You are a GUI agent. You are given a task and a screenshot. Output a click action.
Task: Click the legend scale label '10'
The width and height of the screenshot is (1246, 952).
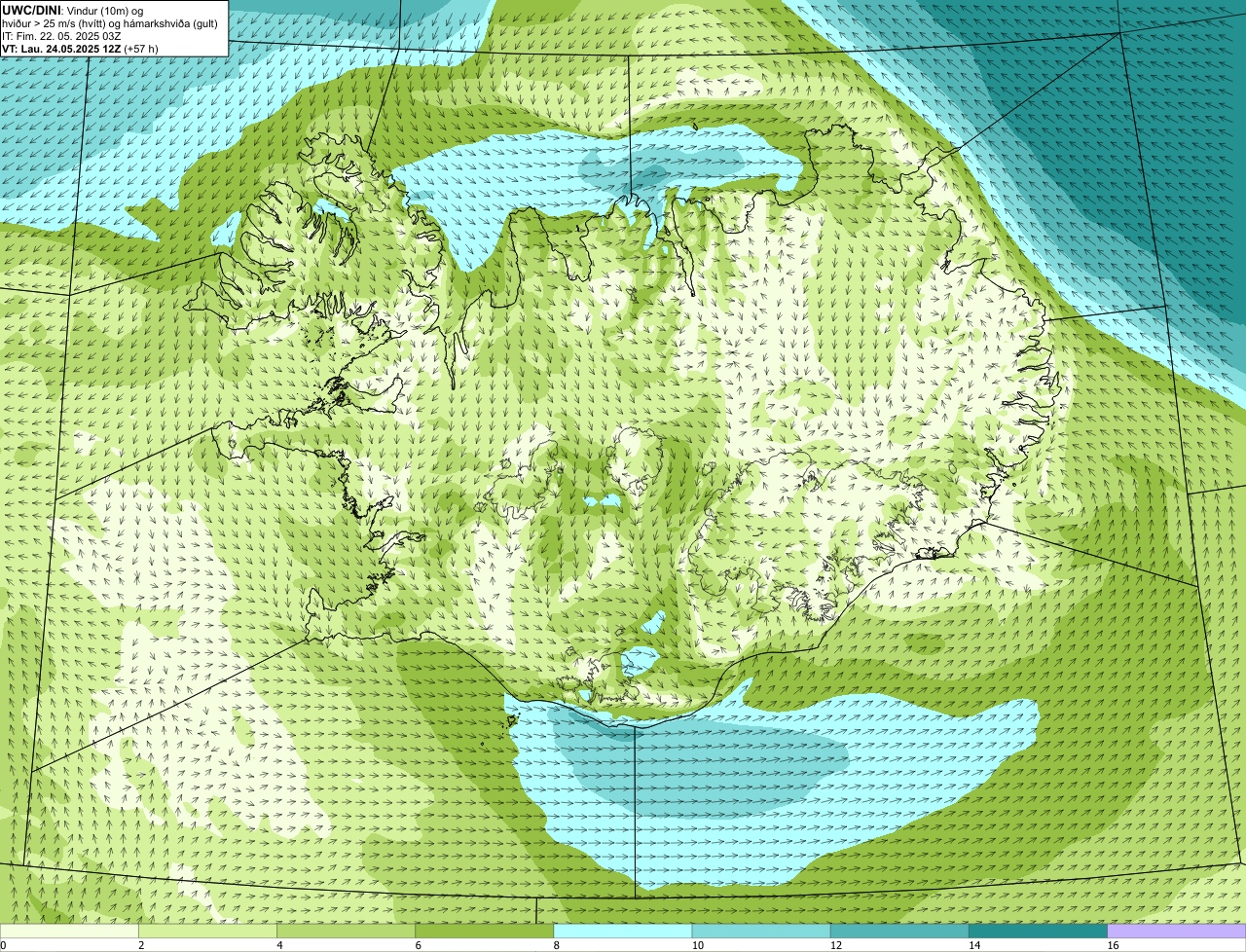click(x=698, y=945)
